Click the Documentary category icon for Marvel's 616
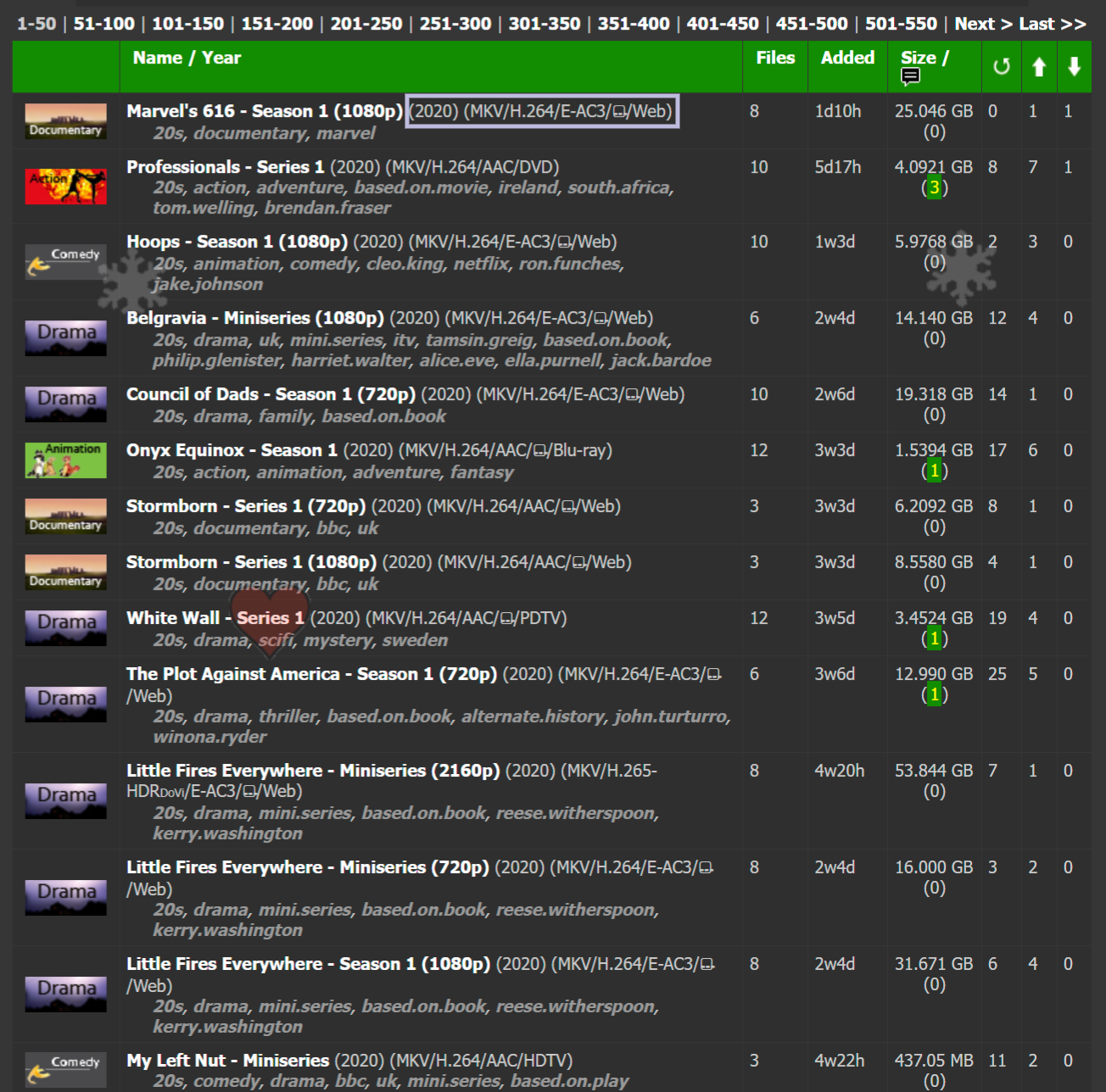This screenshot has height=1092, width=1106. [65, 120]
